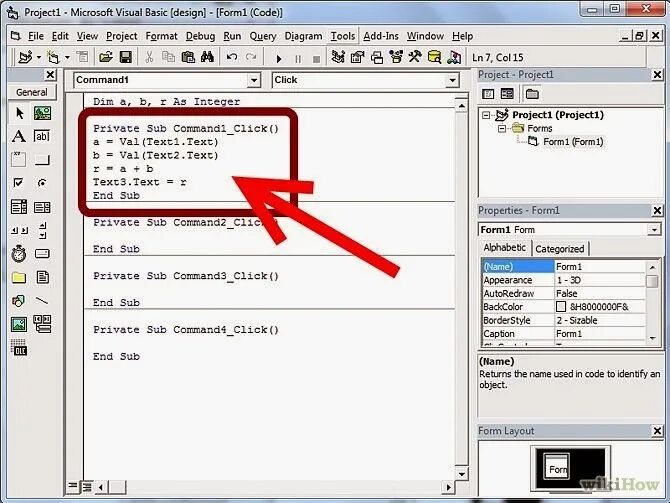Select the DirListBox folder tool
670x503 pixels.
[18, 278]
